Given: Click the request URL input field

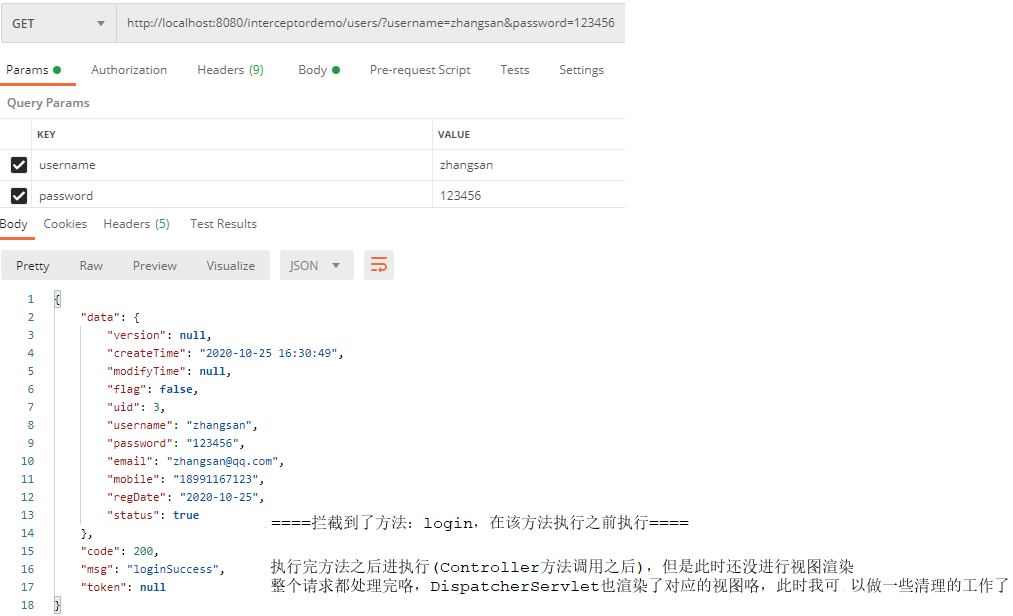Looking at the screenshot, I should pyautogui.click(x=370, y=24).
